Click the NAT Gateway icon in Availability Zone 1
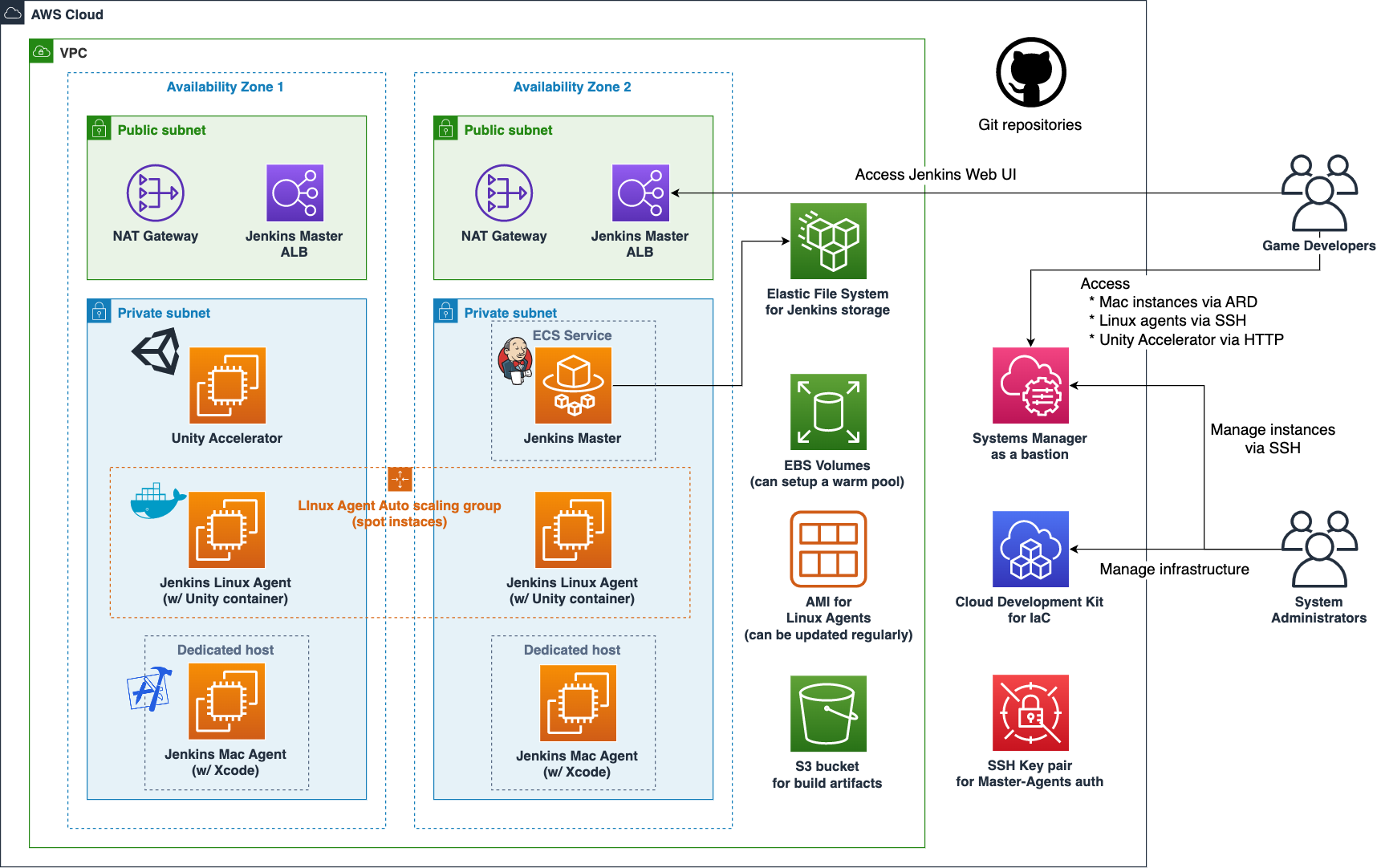Image resolution: width=1377 pixels, height=868 pixels. pos(156,193)
